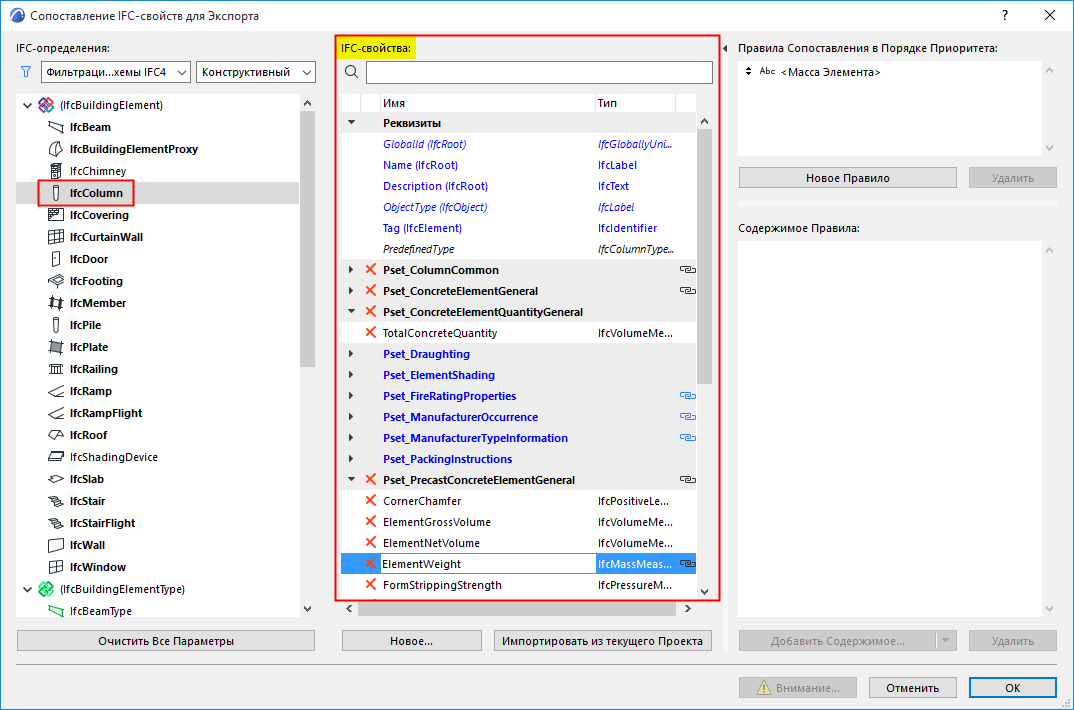Click the IfcSlab icon
1074x710 pixels.
tap(55, 479)
